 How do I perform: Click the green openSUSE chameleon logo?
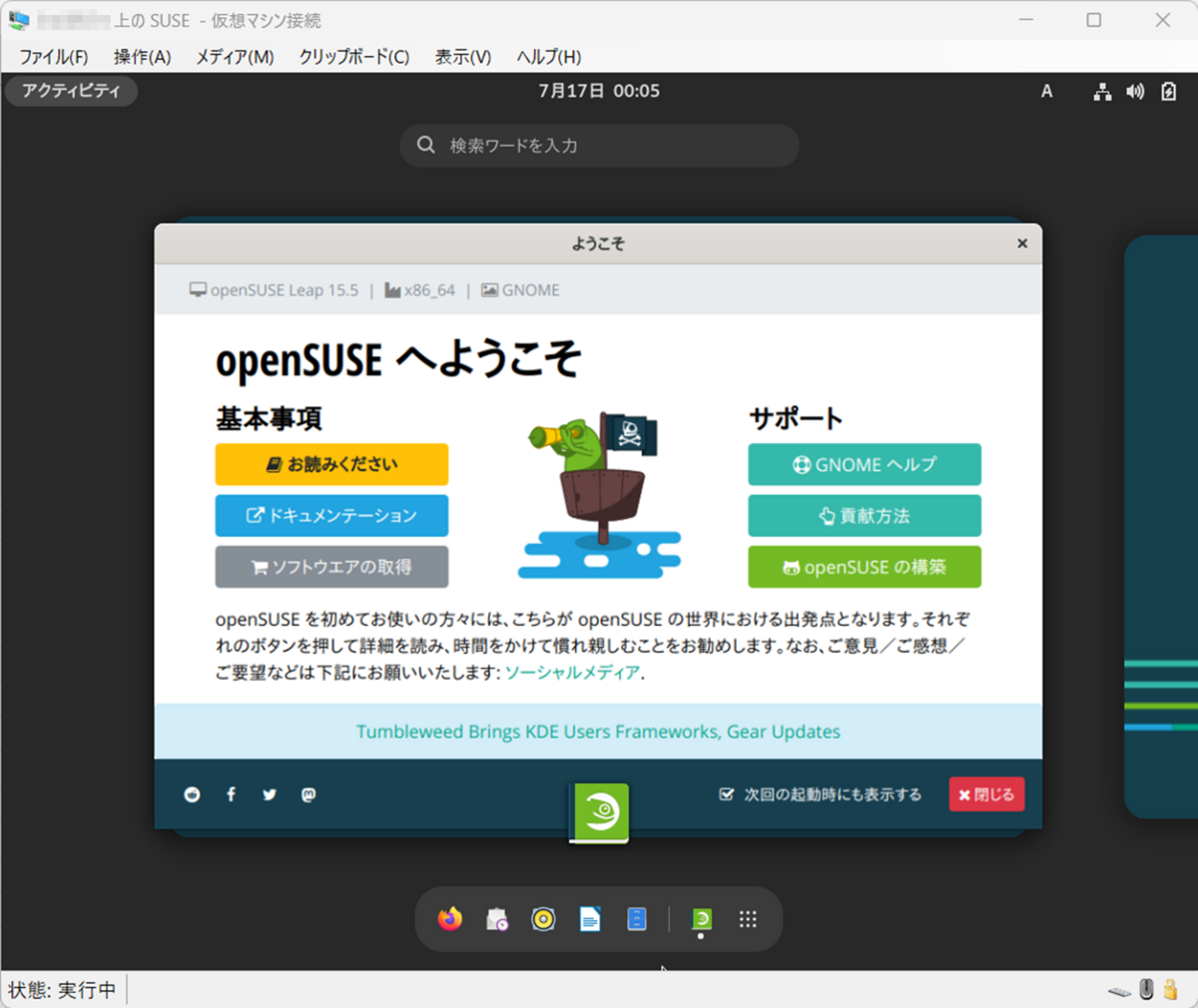[599, 812]
